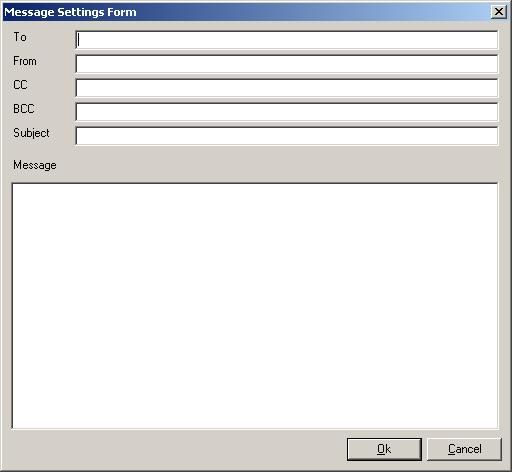512x472 pixels.
Task: Click the text caret inside the To field
Action: tap(78, 40)
